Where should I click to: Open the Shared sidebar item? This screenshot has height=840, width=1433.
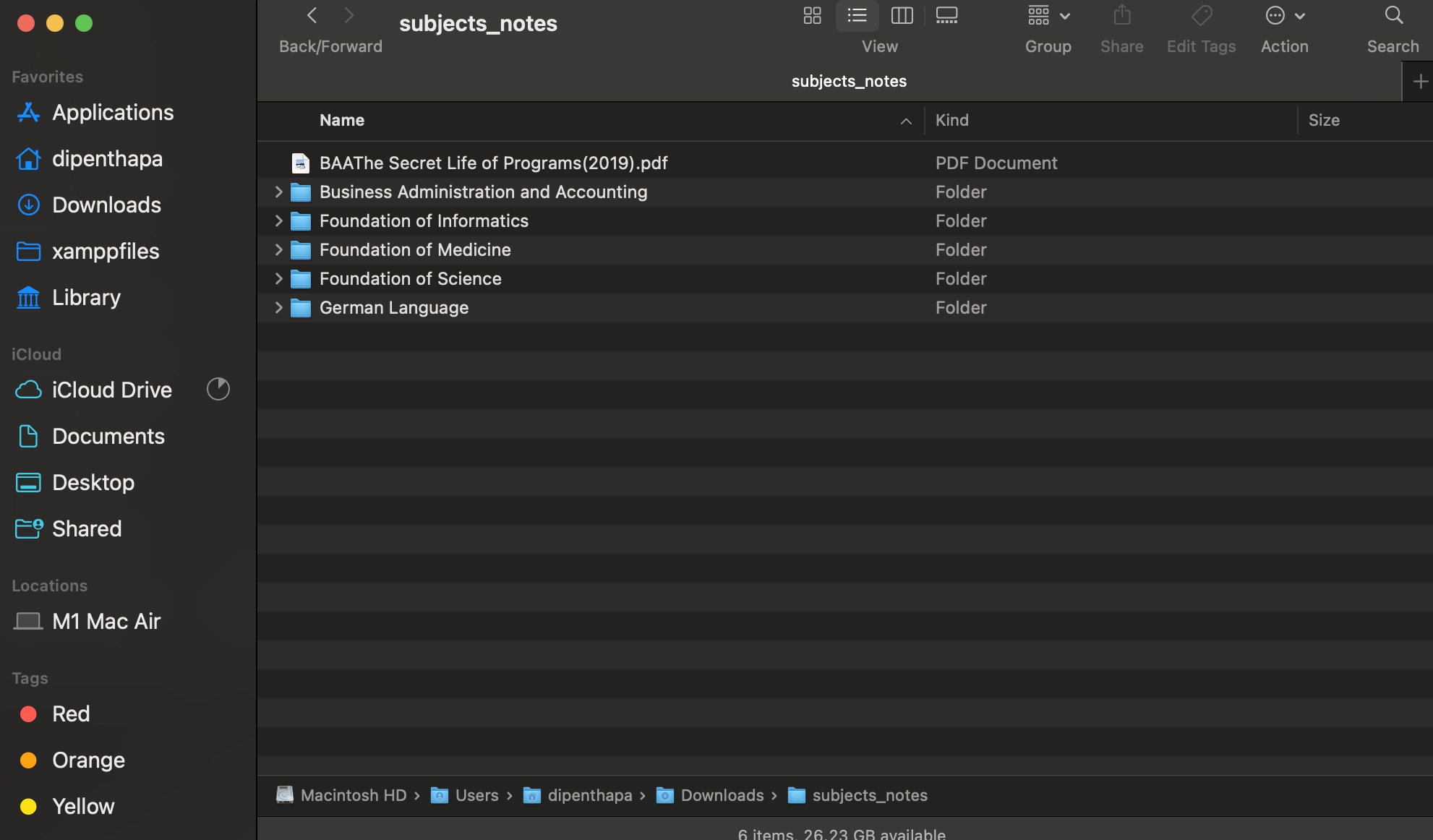coord(87,528)
